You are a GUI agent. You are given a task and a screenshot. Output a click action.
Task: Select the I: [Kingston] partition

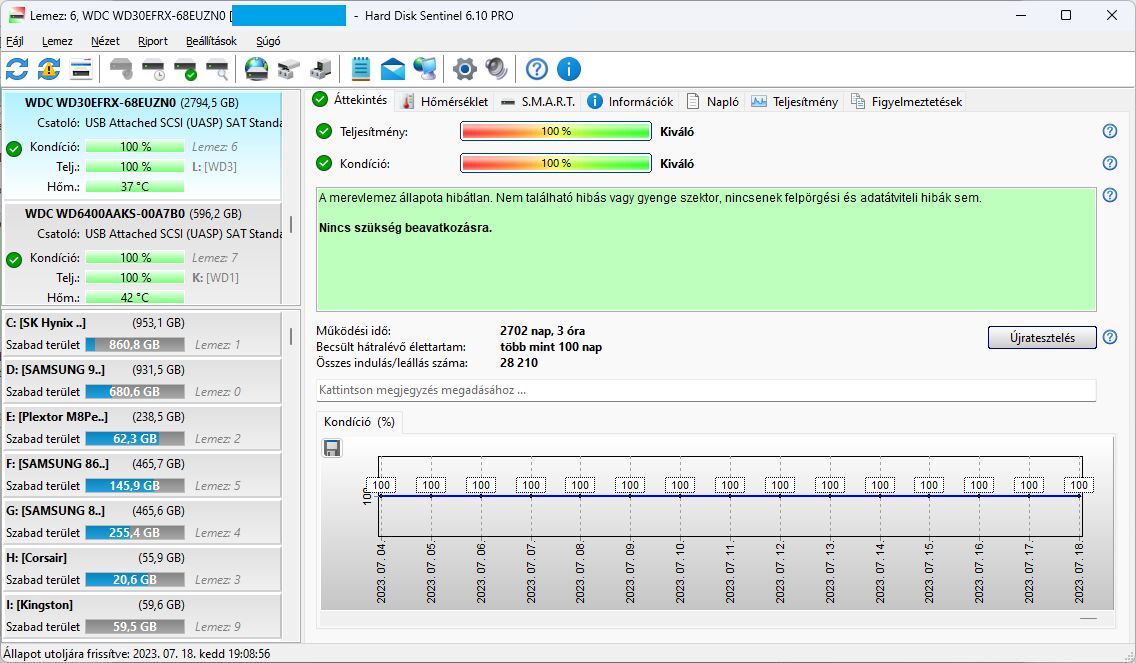[x=143, y=617]
